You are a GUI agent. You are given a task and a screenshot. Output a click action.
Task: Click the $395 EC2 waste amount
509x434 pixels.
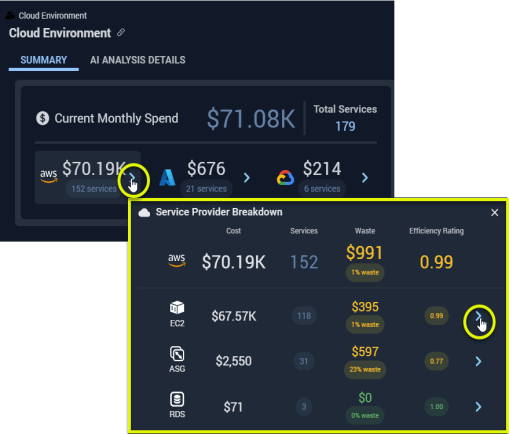(x=365, y=307)
